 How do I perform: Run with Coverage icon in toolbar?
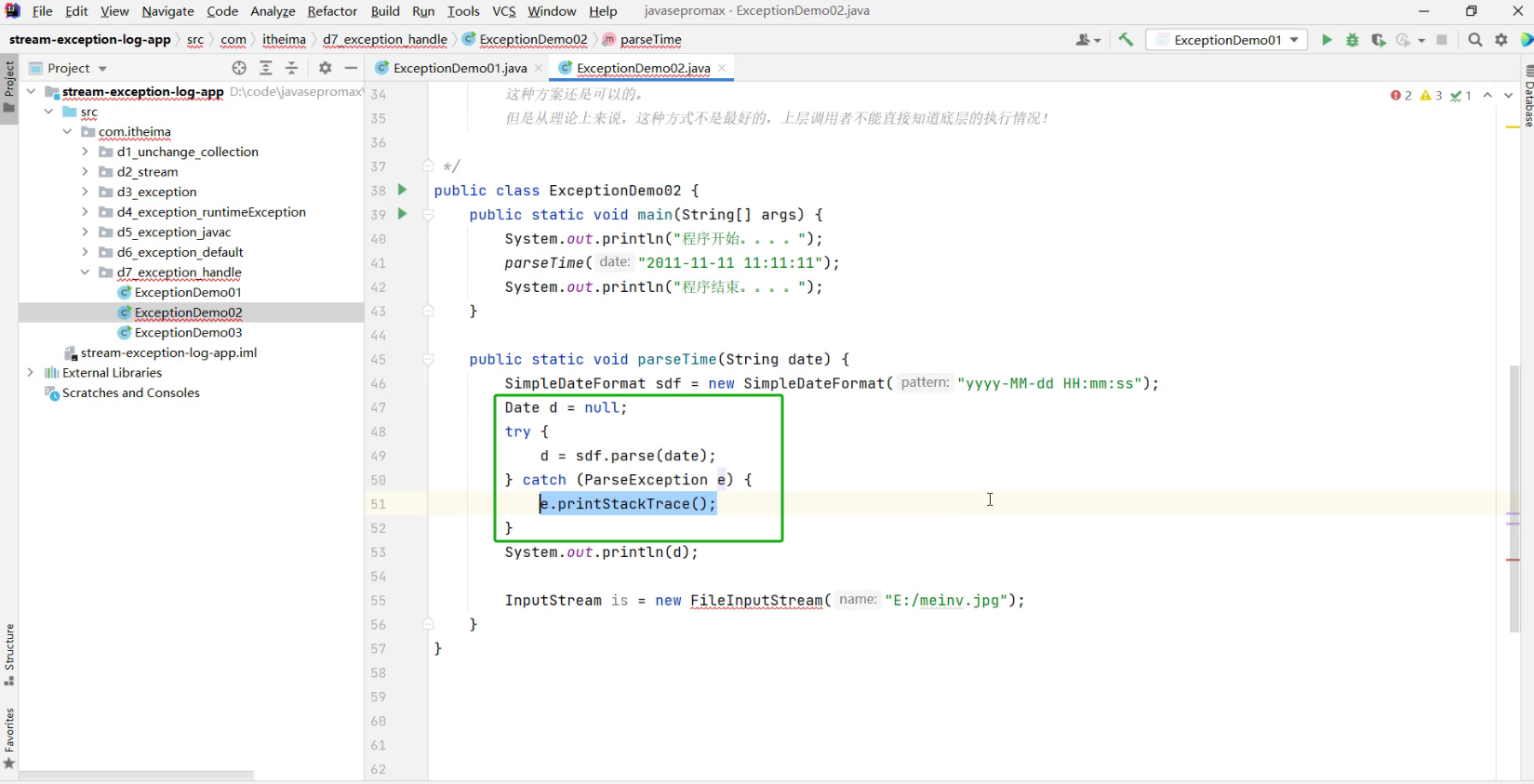coord(1379,40)
